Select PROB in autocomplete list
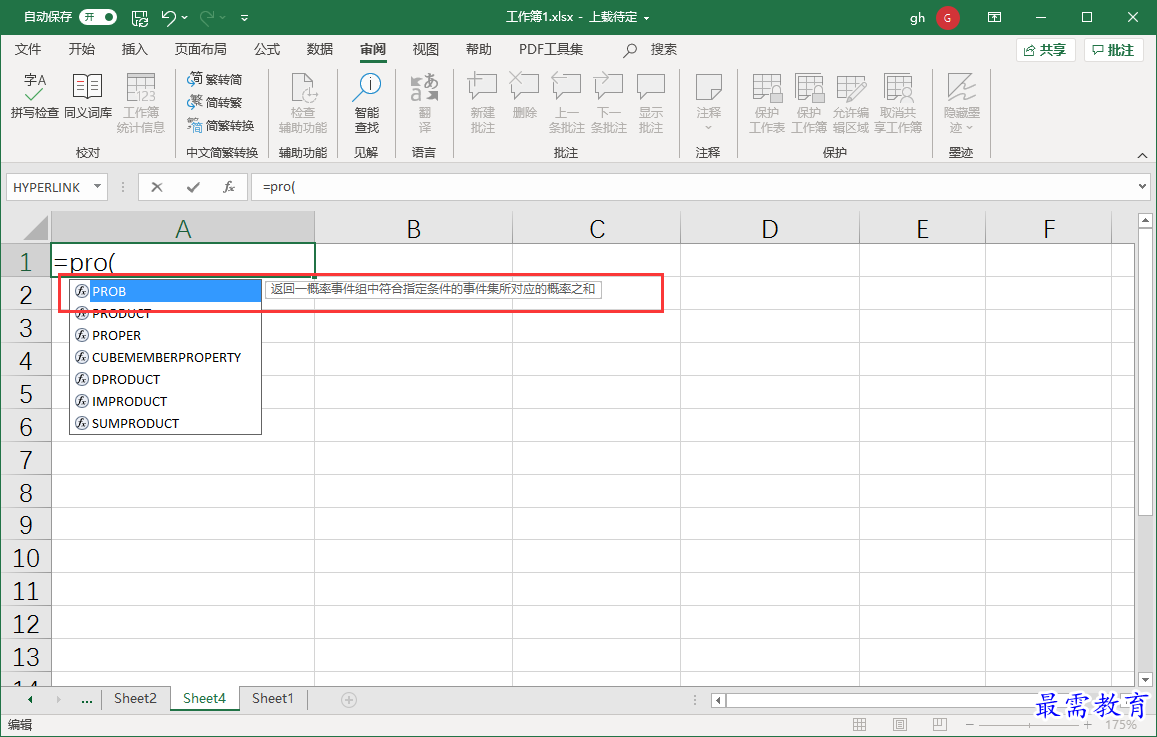Image resolution: width=1157 pixels, height=737 pixels. pos(165,291)
